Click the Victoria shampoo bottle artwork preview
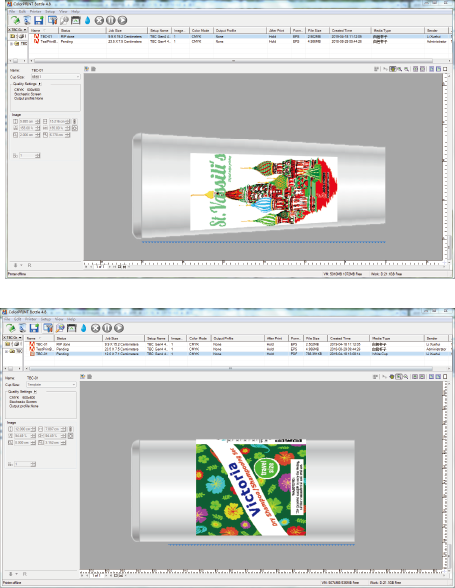Screen dimensions: 455x588 (x=251, y=487)
